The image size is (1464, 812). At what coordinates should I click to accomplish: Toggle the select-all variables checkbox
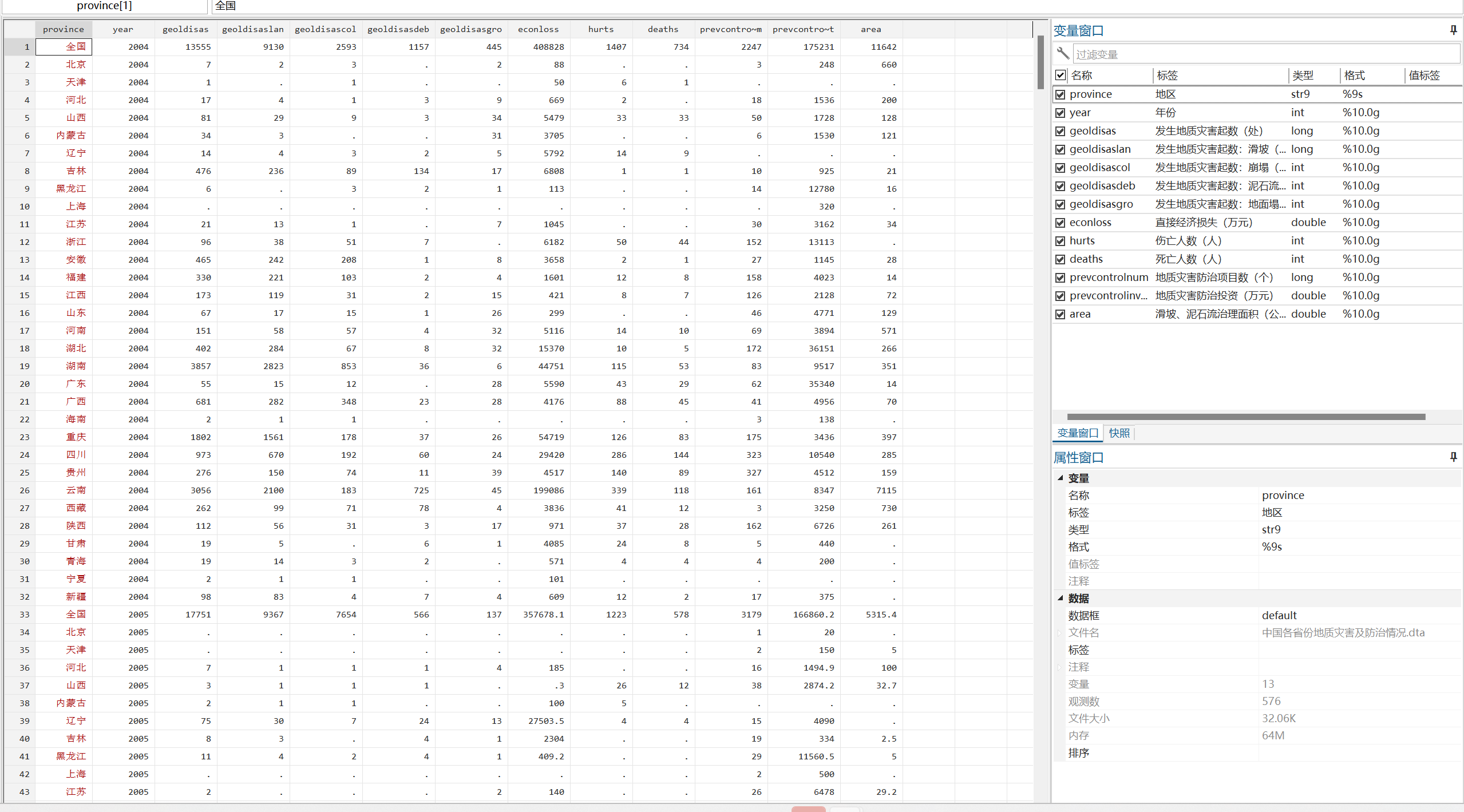click(x=1061, y=76)
